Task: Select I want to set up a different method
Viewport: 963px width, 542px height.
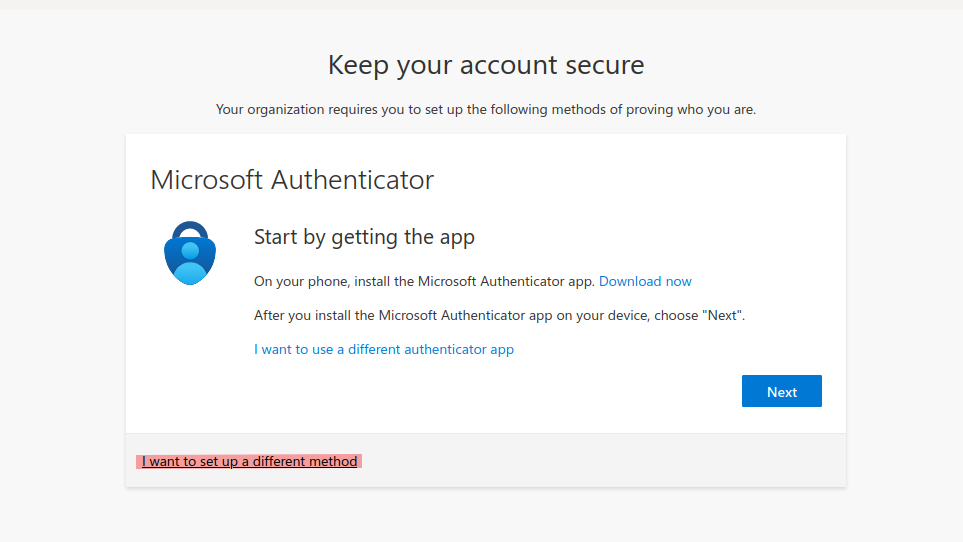Action: pyautogui.click(x=249, y=461)
